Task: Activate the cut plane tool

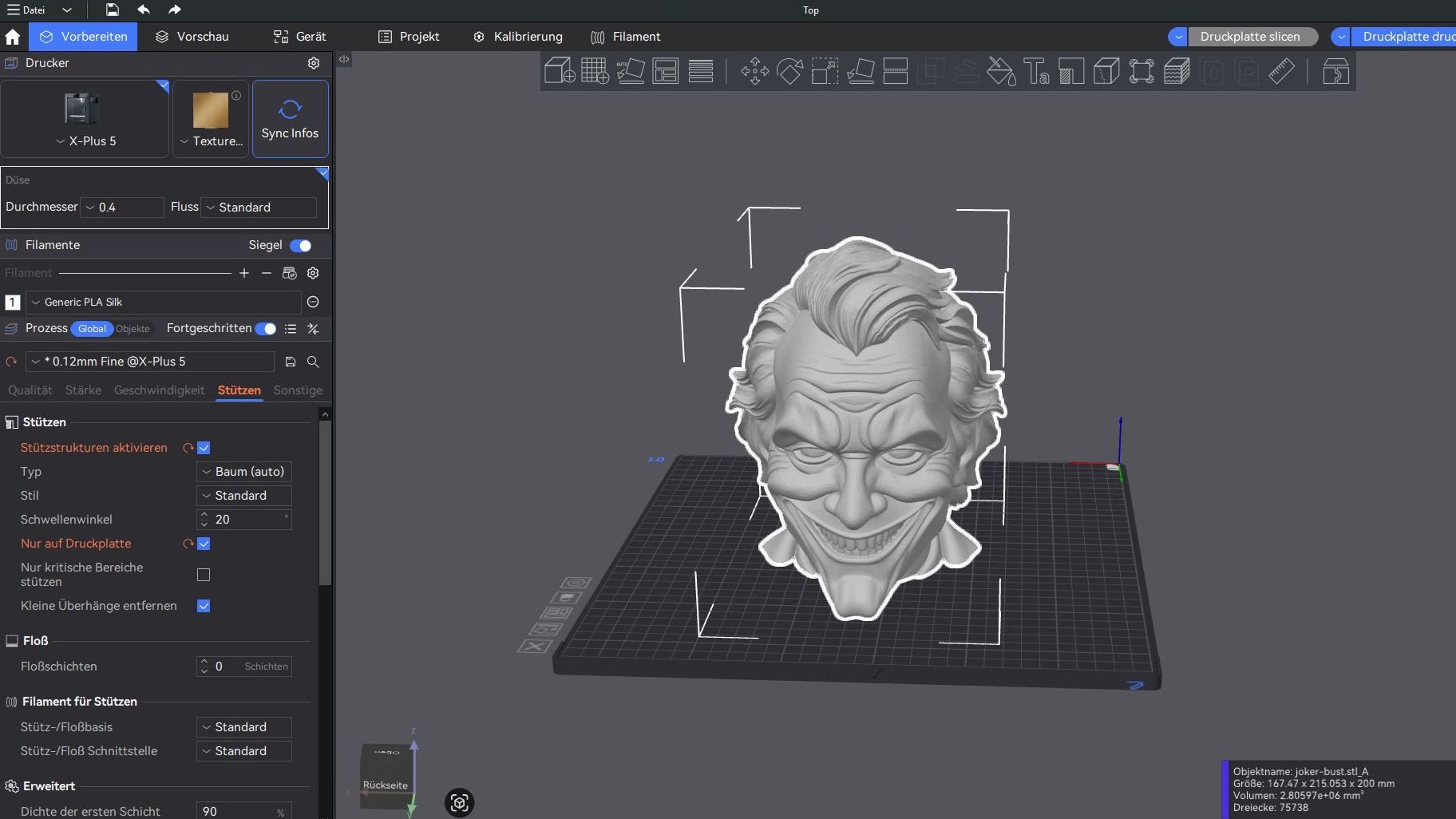Action: 896,71
